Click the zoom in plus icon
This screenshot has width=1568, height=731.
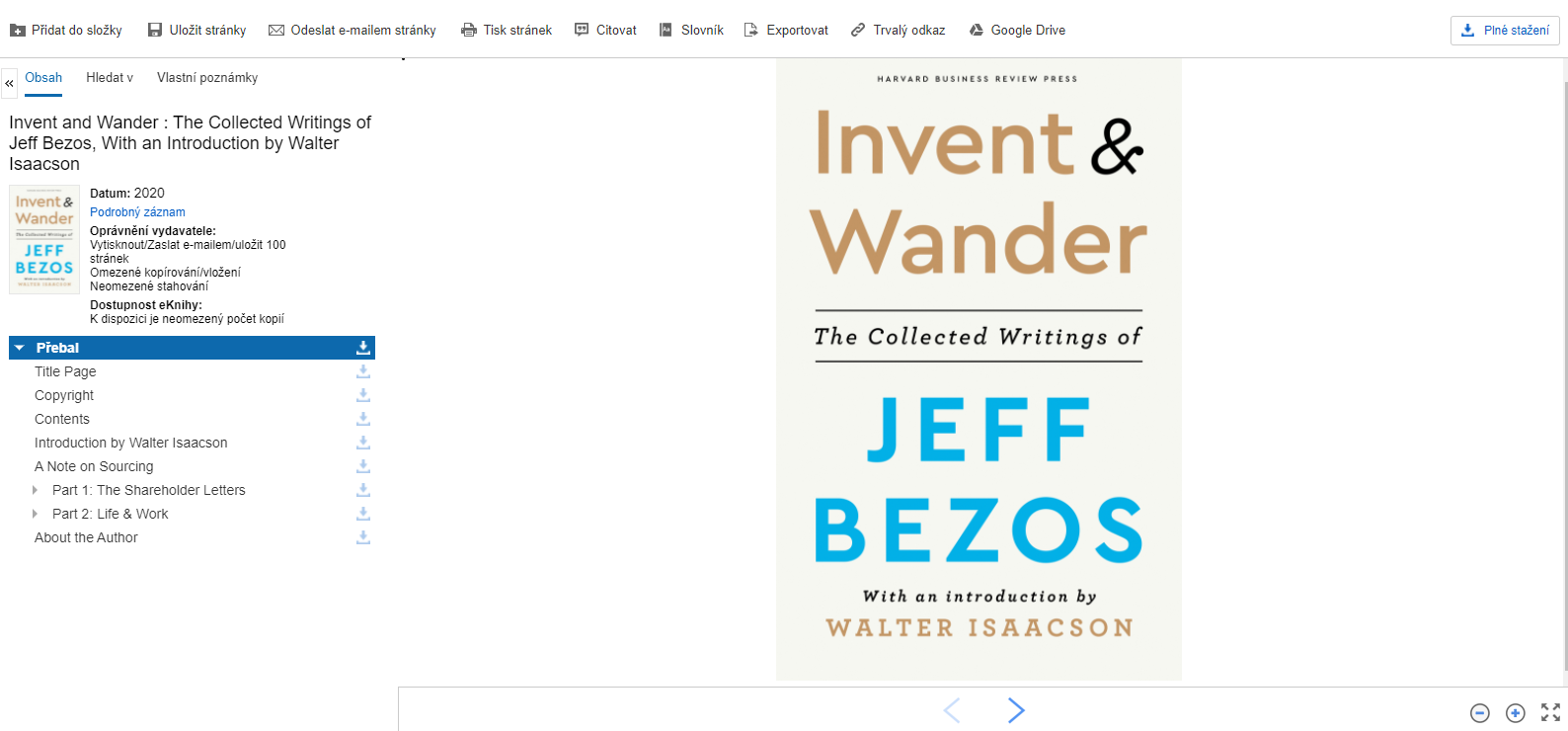click(x=1515, y=713)
